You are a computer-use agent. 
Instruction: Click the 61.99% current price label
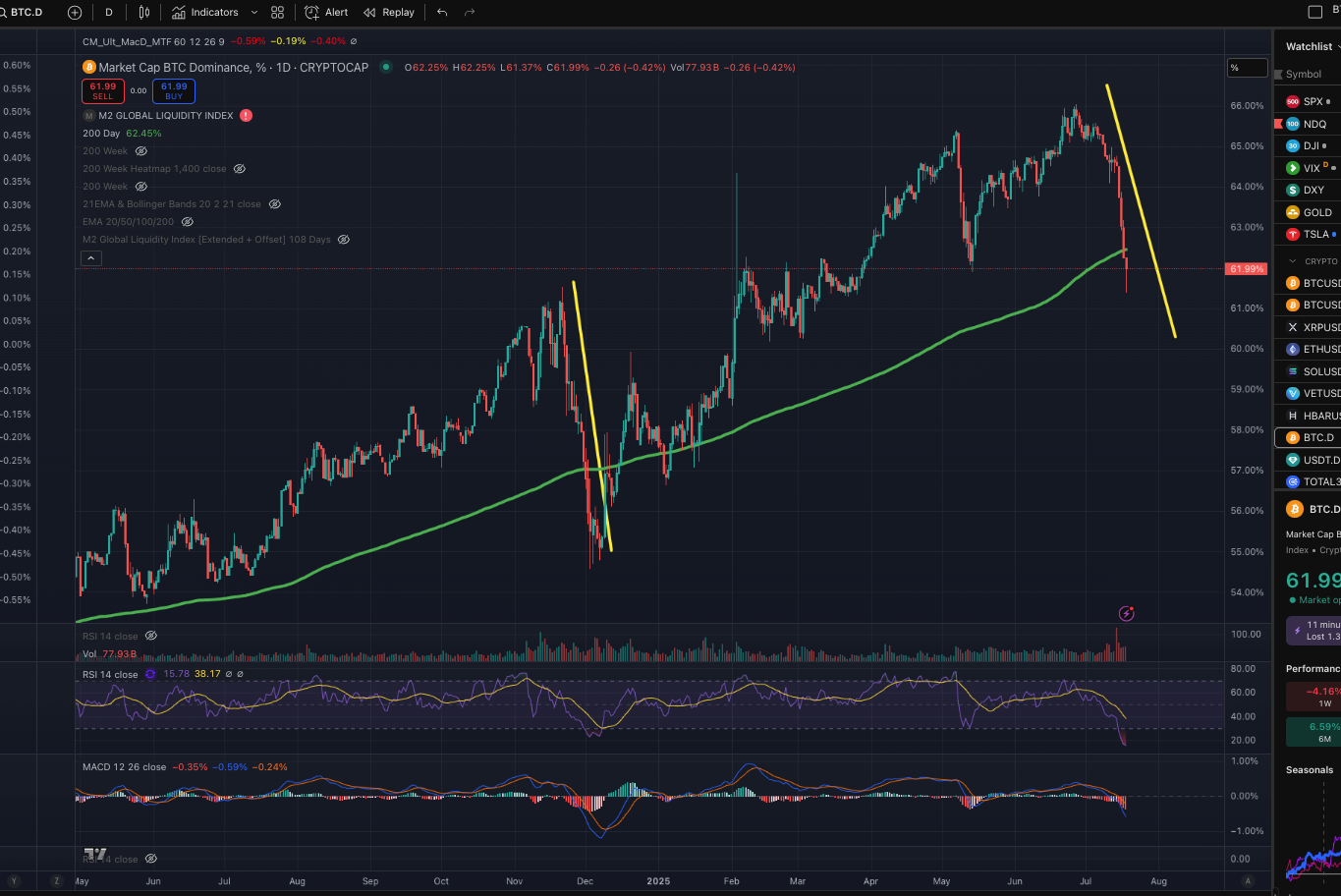coord(1246,268)
